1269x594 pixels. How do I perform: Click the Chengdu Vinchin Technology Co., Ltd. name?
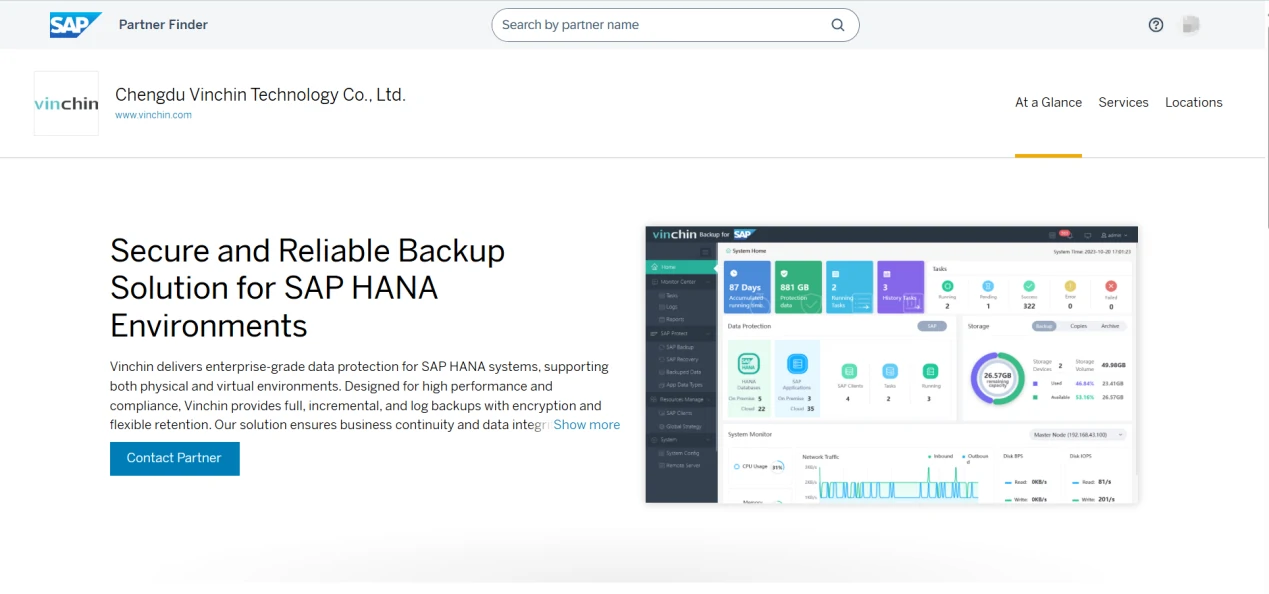click(x=260, y=95)
